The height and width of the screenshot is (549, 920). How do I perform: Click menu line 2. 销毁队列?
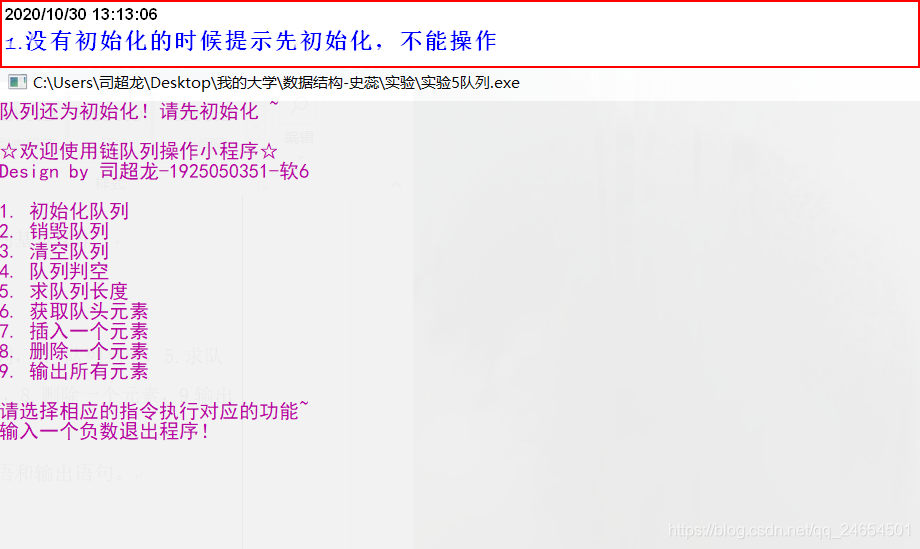(55, 231)
